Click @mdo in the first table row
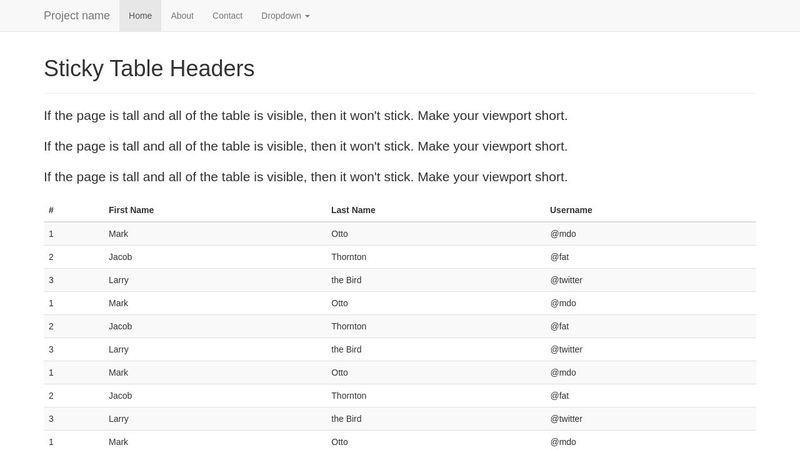Image resolution: width=800 pixels, height=450 pixels. click(x=563, y=234)
